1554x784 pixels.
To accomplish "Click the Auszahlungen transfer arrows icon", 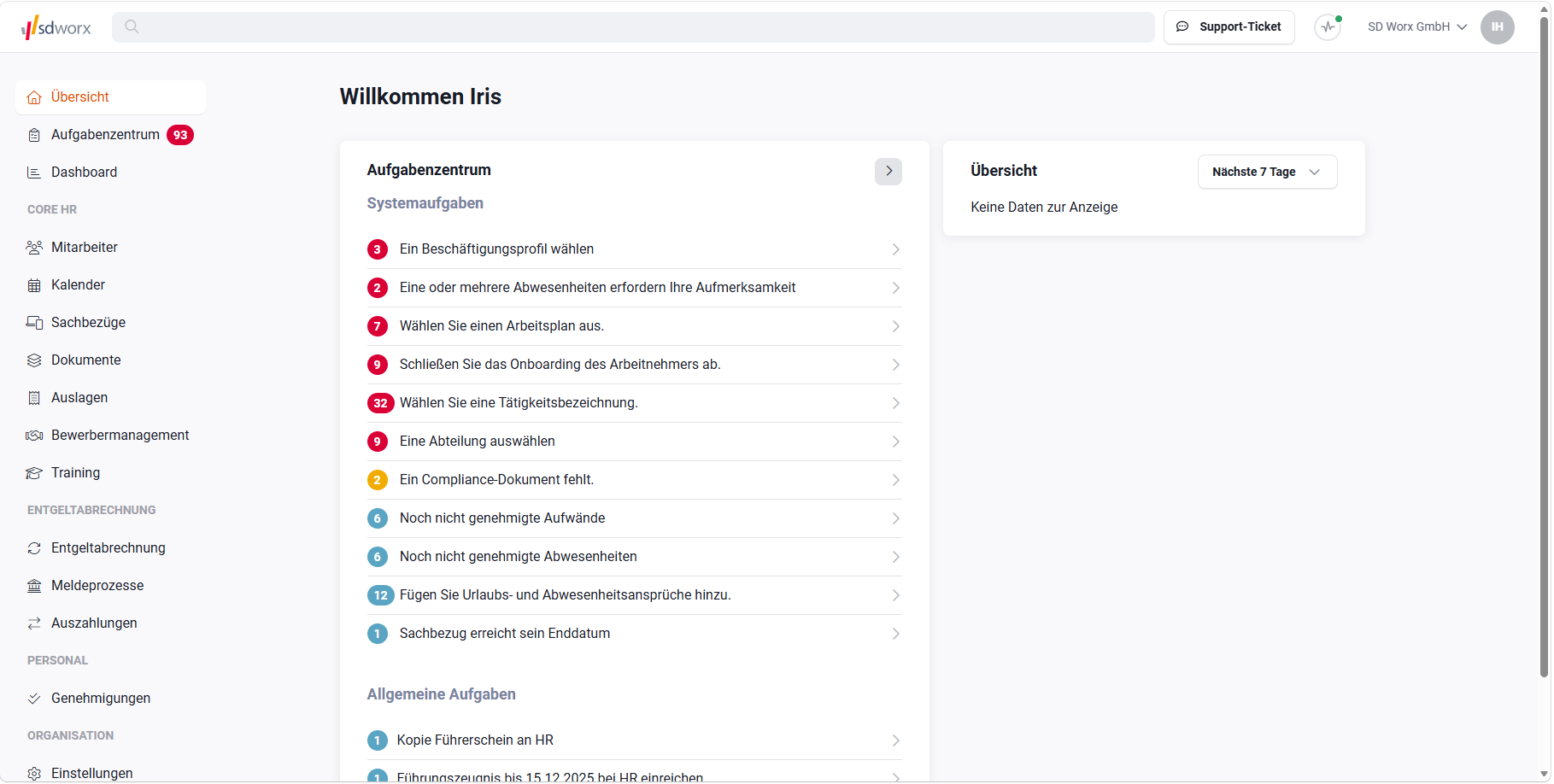I will coord(34,623).
